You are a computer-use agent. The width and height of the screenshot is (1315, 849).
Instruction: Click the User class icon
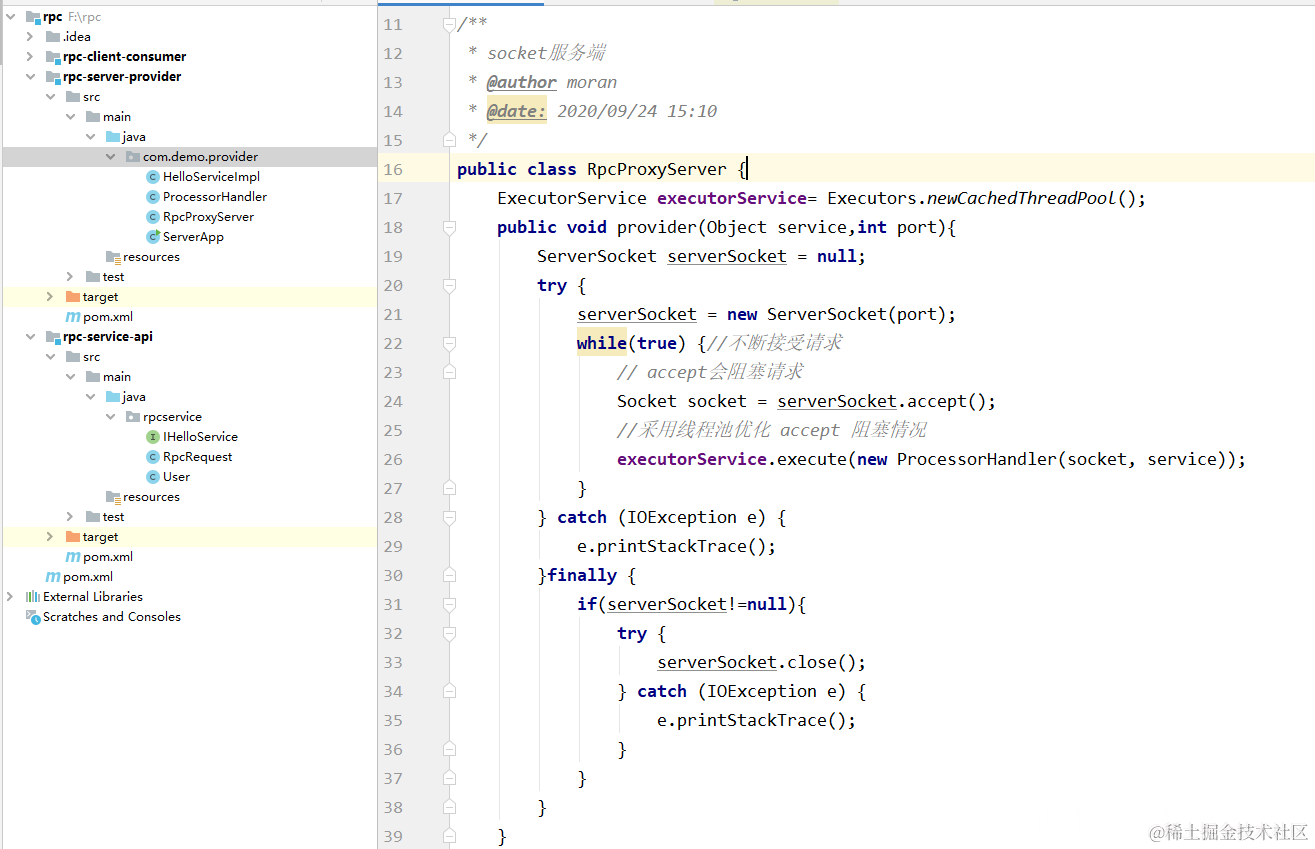point(153,477)
